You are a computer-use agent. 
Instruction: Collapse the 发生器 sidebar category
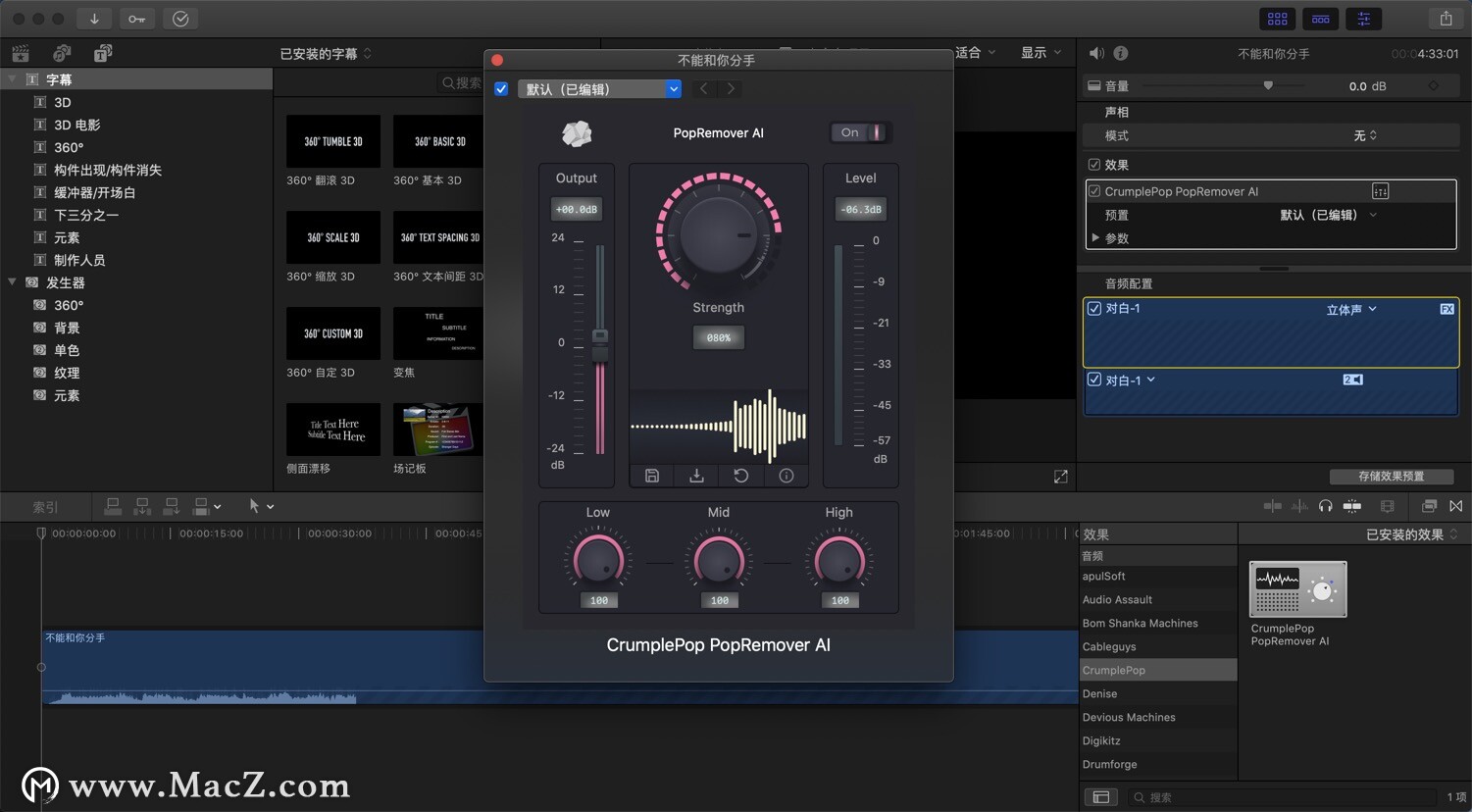12,282
